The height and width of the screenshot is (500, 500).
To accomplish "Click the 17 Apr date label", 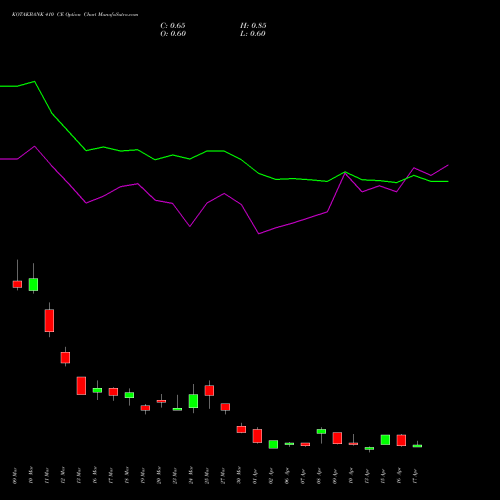I will (415, 476).
